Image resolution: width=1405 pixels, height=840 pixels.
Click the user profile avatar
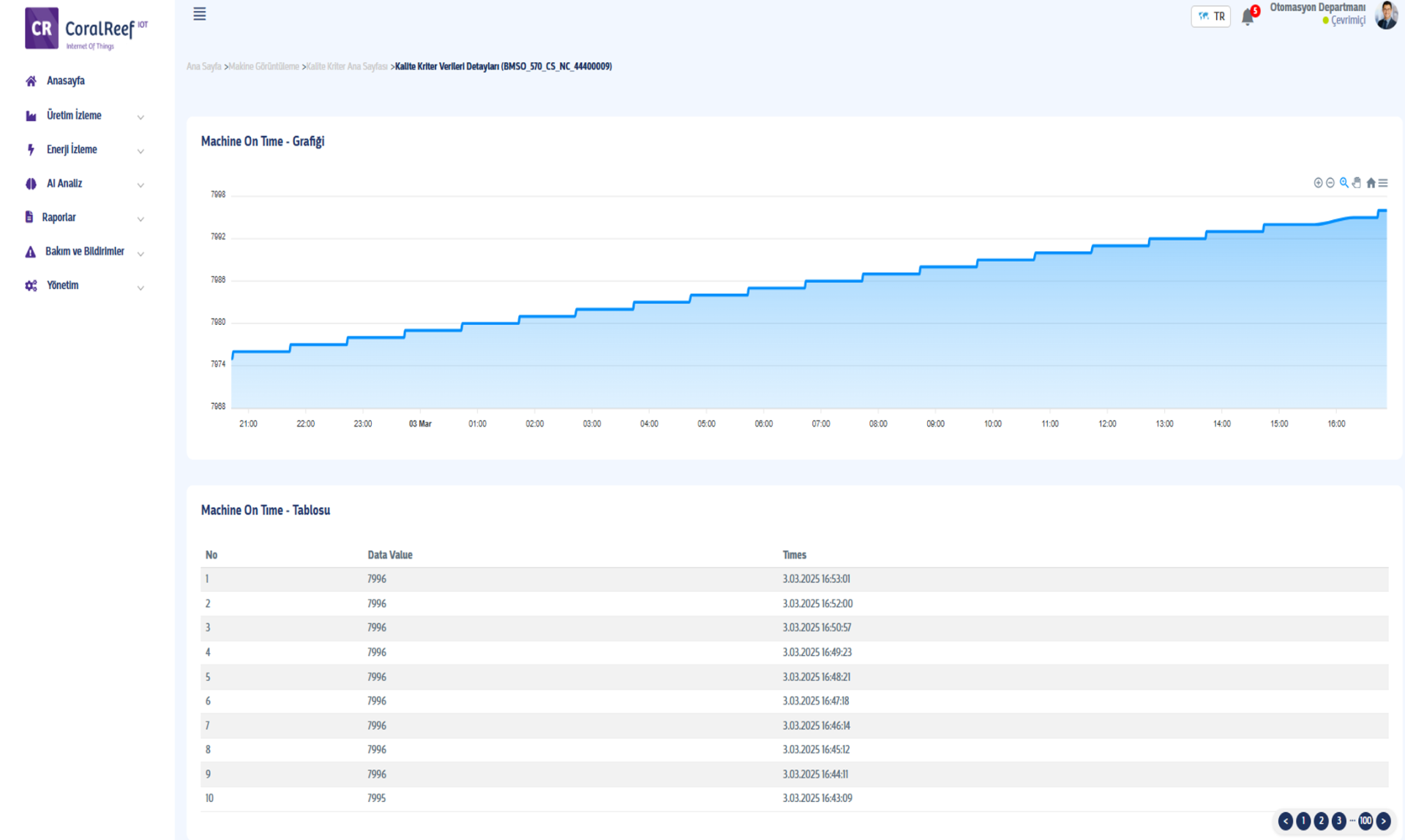[1385, 15]
